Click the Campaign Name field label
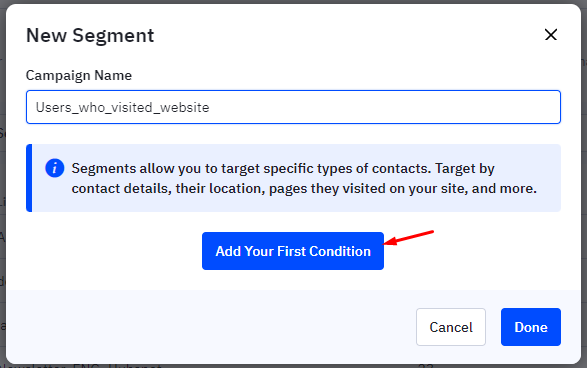The height and width of the screenshot is (368, 587). coord(79,75)
